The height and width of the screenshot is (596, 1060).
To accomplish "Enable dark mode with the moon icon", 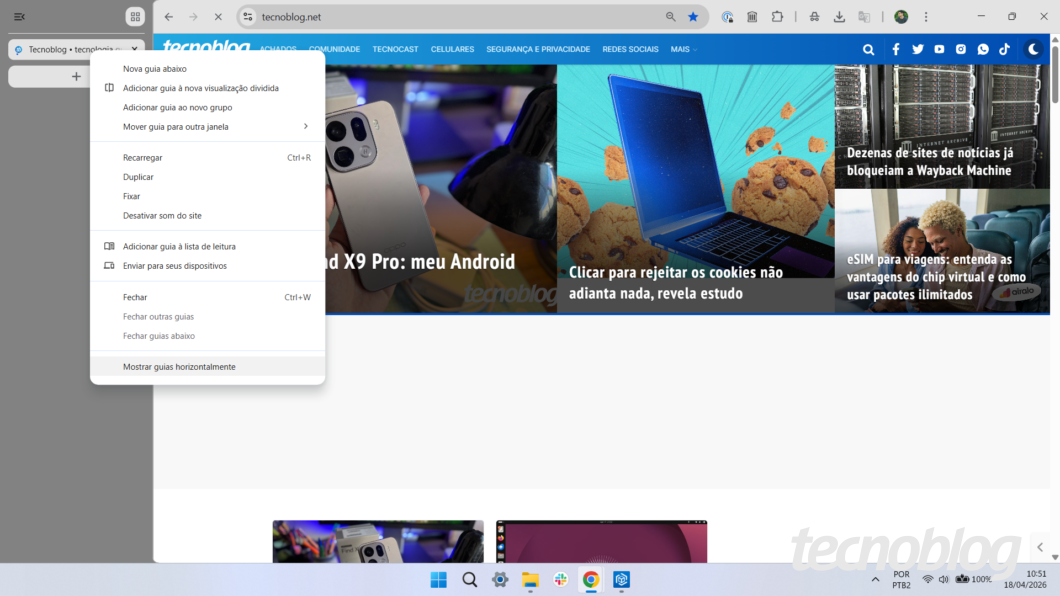I will coord(1033,49).
